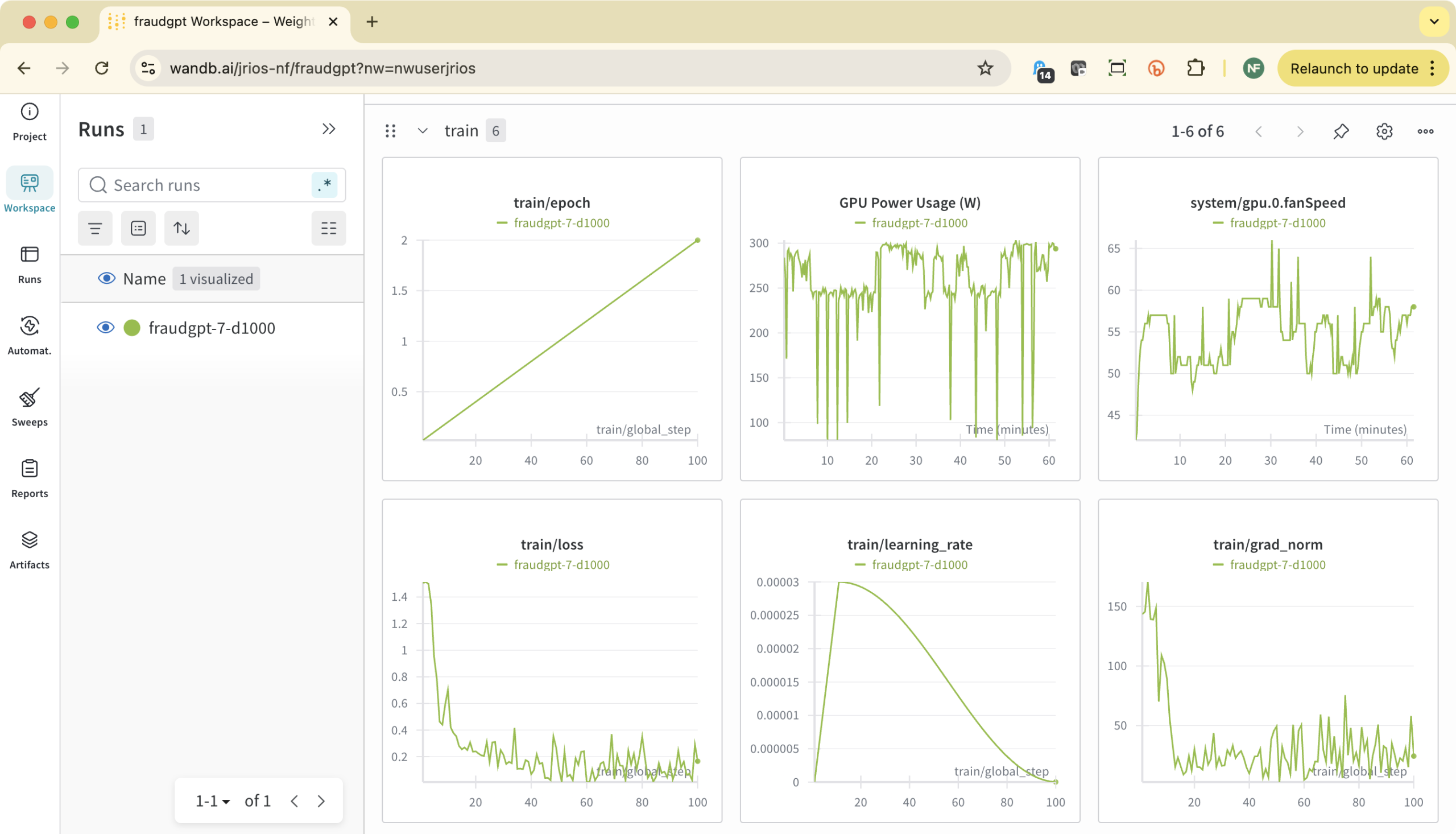Viewport: 1456px width, 834px height.
Task: Click the filter runs icon
Action: pos(95,228)
